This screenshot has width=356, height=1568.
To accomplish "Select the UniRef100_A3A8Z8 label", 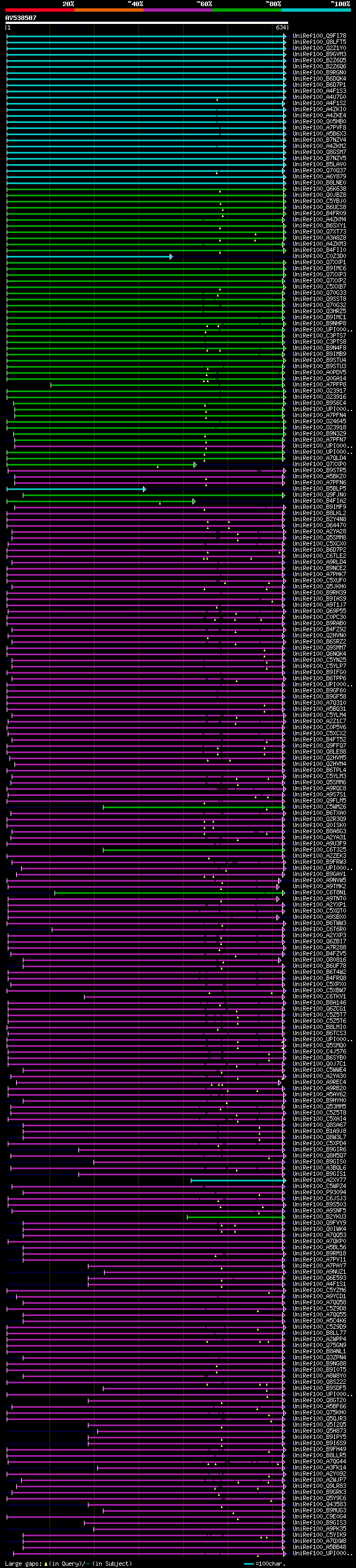I will [319, 238].
